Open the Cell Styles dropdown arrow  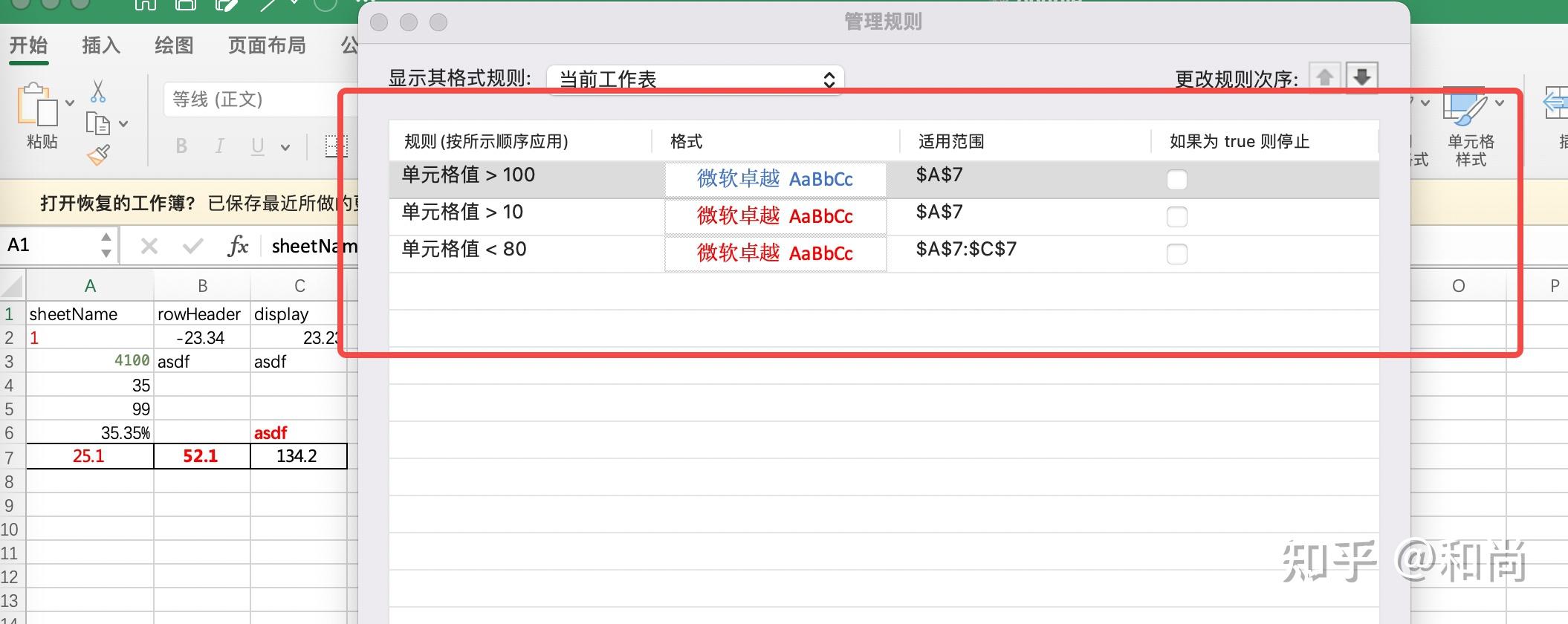coord(1500,103)
